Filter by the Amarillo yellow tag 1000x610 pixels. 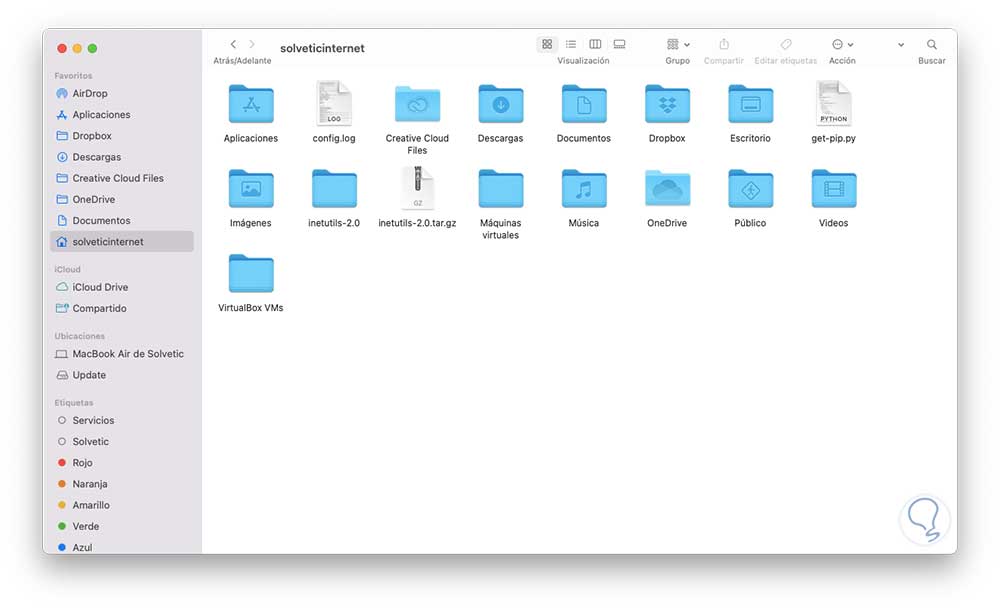(122, 505)
